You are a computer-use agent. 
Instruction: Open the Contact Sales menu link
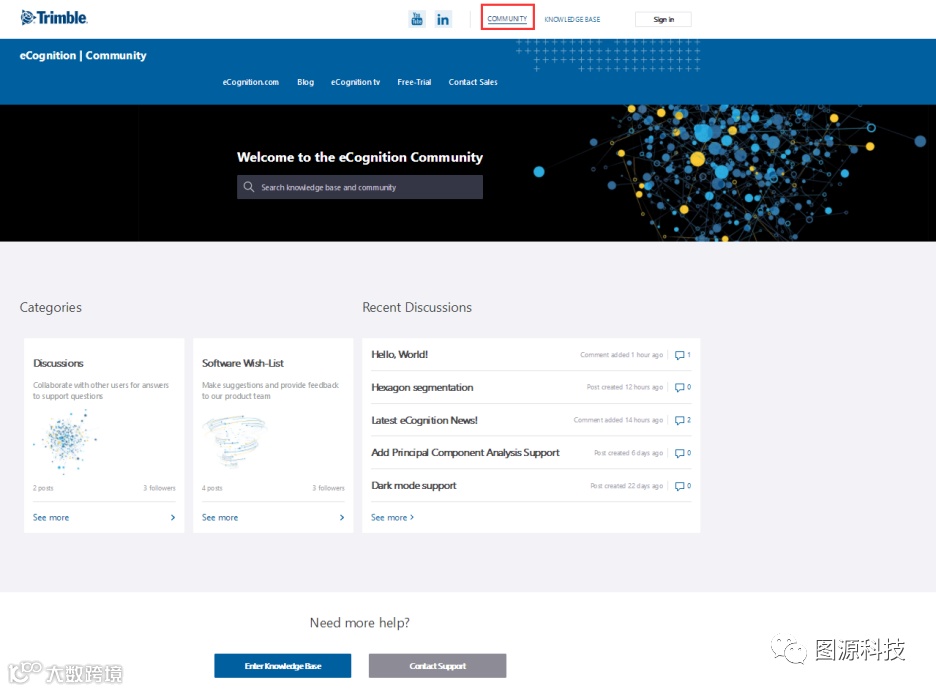tap(473, 82)
